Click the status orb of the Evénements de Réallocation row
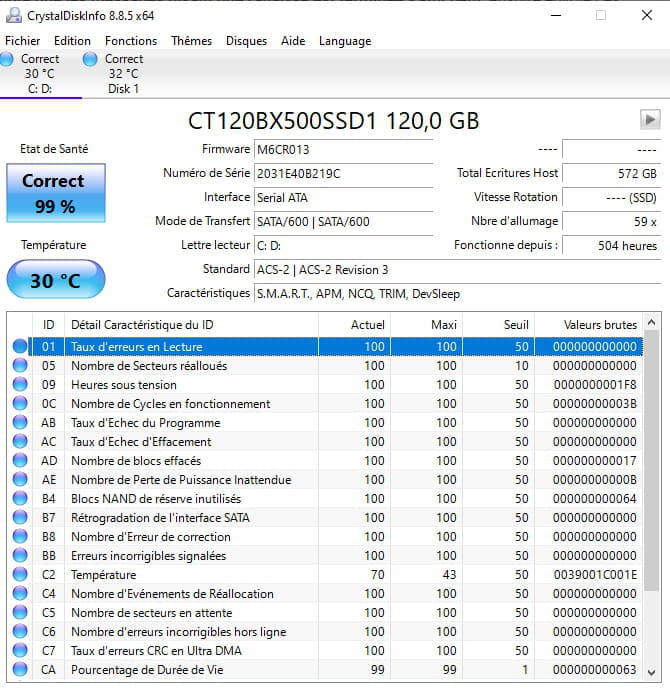 coord(20,594)
